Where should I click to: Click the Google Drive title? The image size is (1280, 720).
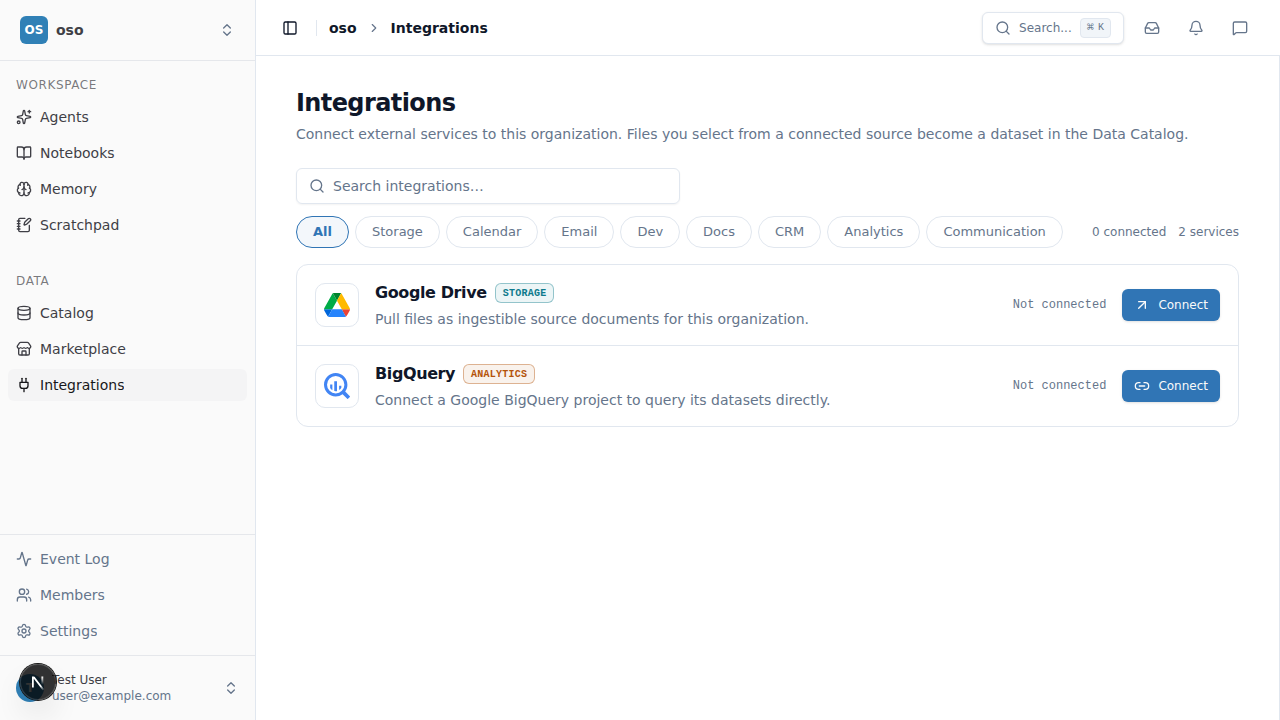click(x=431, y=292)
